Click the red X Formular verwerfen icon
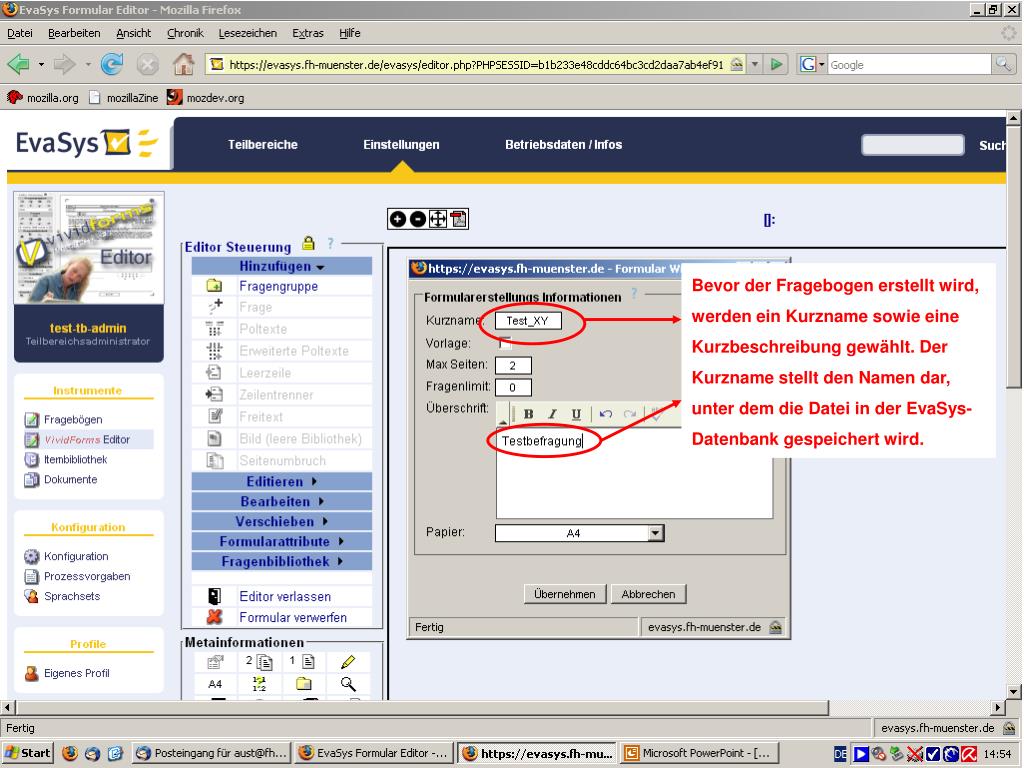The image size is (1024, 768). pyautogui.click(x=214, y=616)
